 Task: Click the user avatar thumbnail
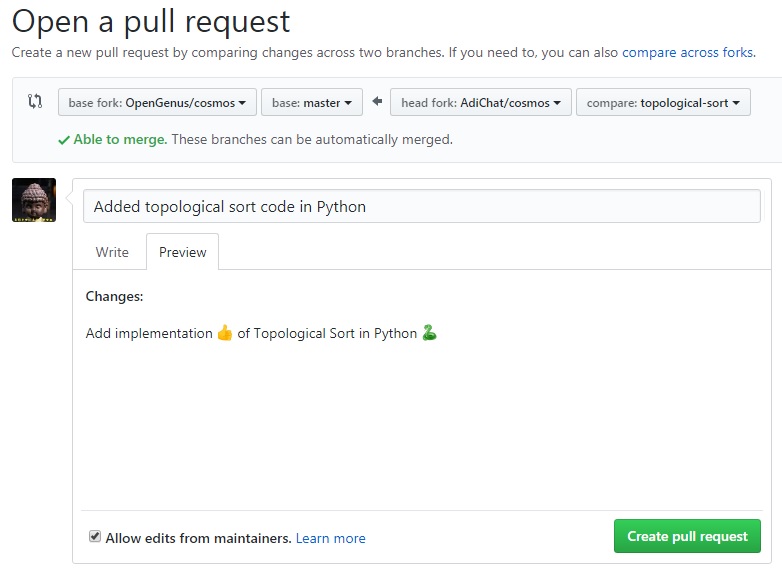point(34,200)
